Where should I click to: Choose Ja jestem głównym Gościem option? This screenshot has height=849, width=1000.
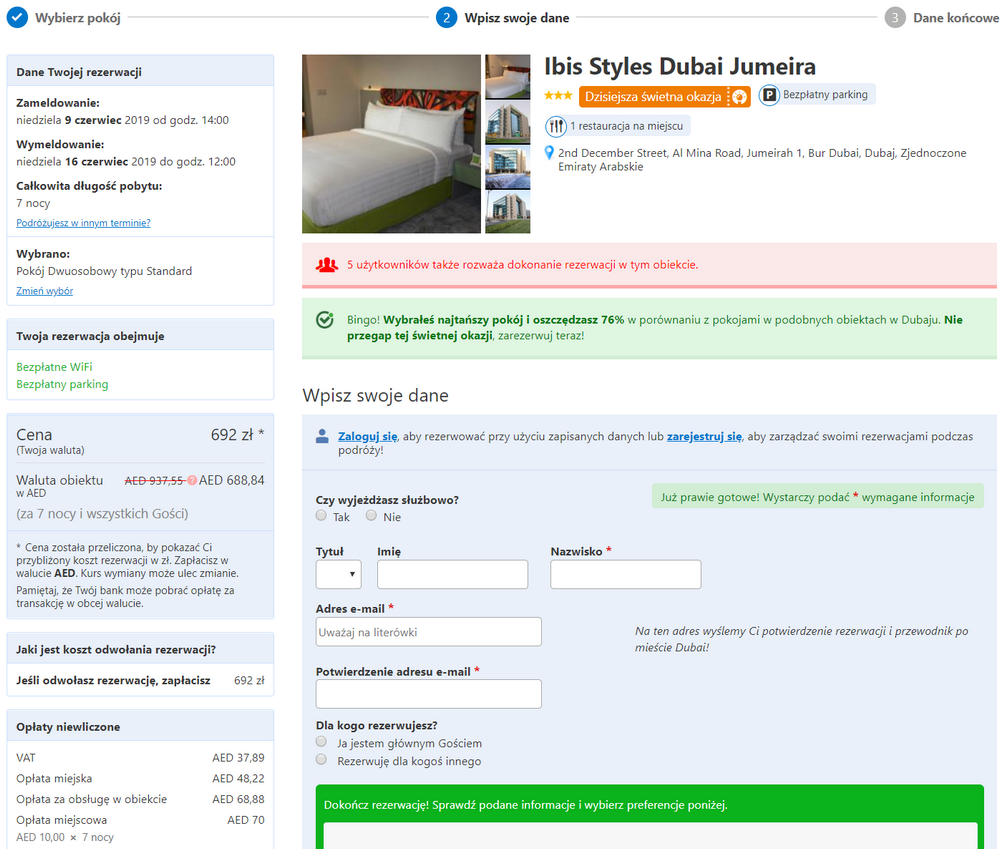tap(321, 741)
